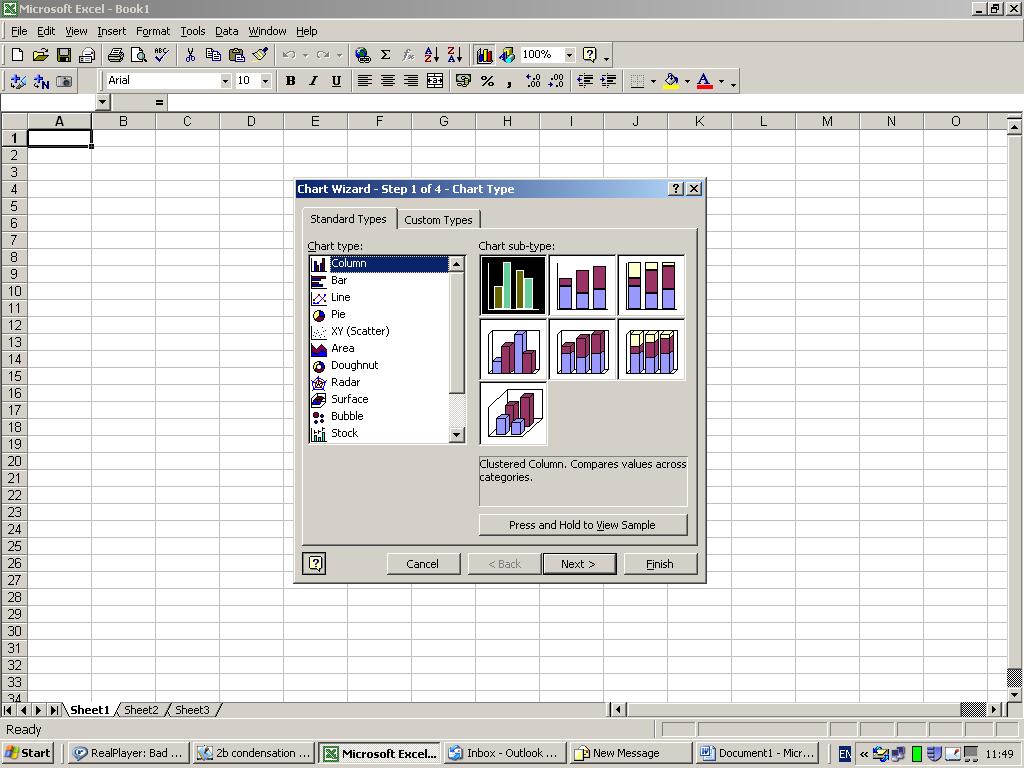
Task: Open the Fill Color dropdown arrow
Action: pyautogui.click(x=686, y=81)
